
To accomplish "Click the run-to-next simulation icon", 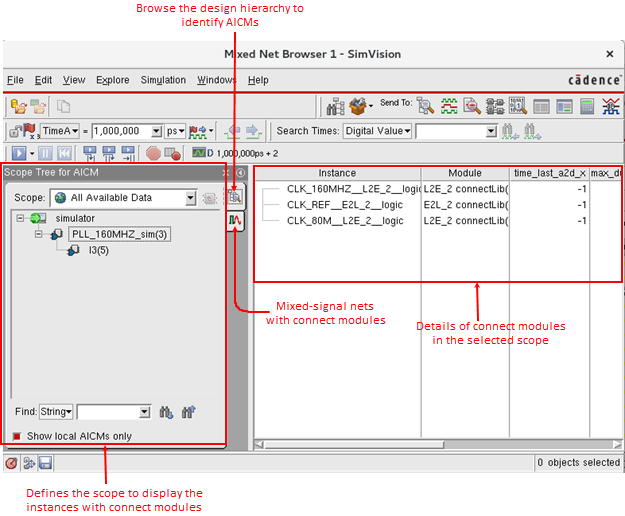I will pyautogui.click(x=128, y=153).
